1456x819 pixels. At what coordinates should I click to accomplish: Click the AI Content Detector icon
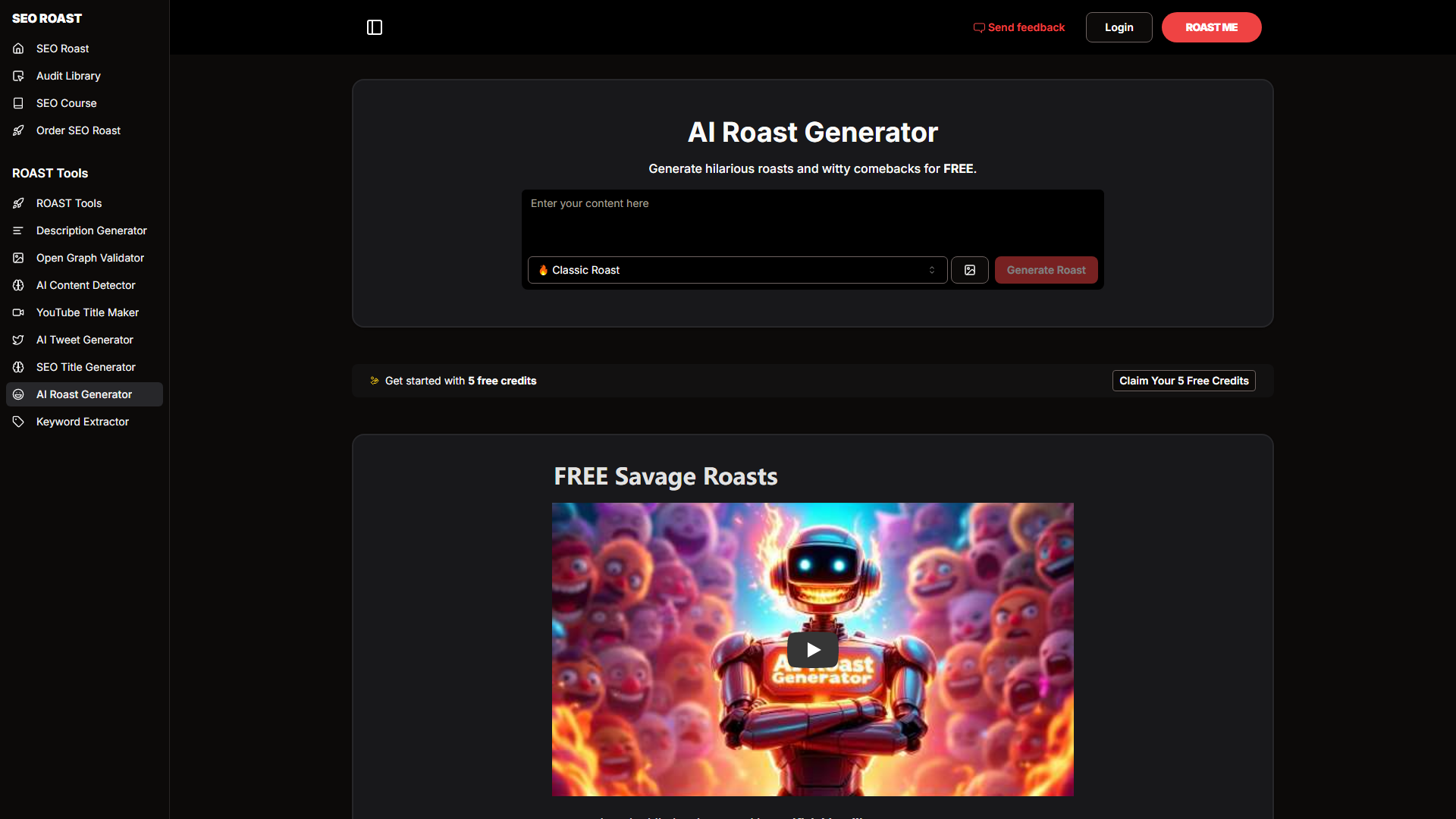[x=18, y=285]
